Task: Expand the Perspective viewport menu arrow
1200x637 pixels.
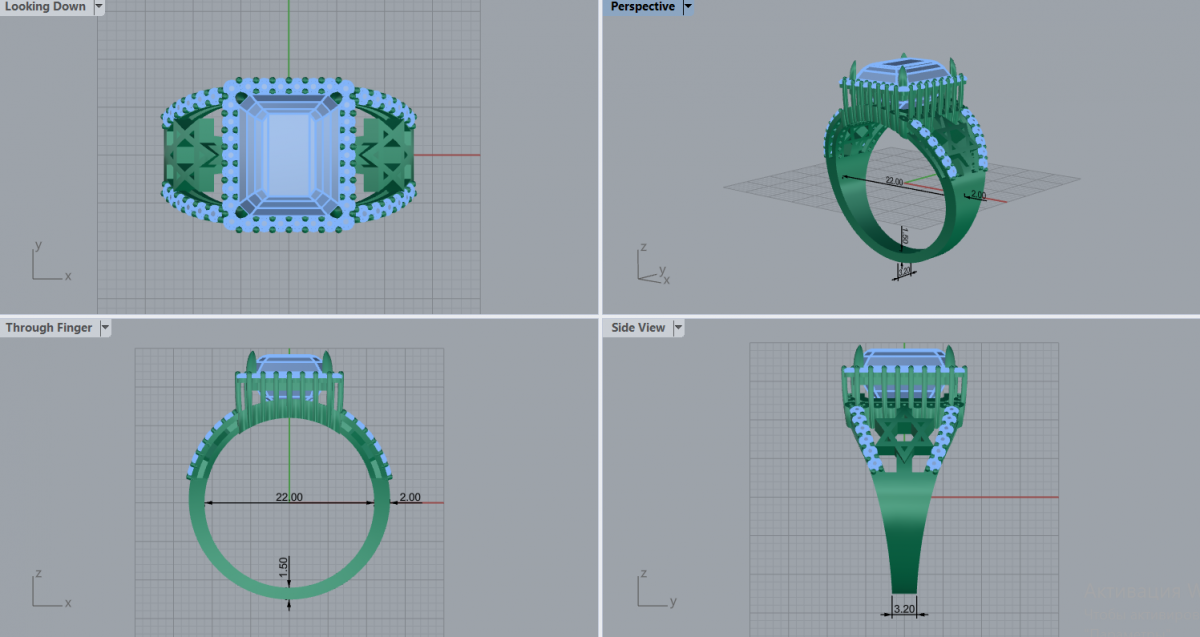Action: click(687, 7)
